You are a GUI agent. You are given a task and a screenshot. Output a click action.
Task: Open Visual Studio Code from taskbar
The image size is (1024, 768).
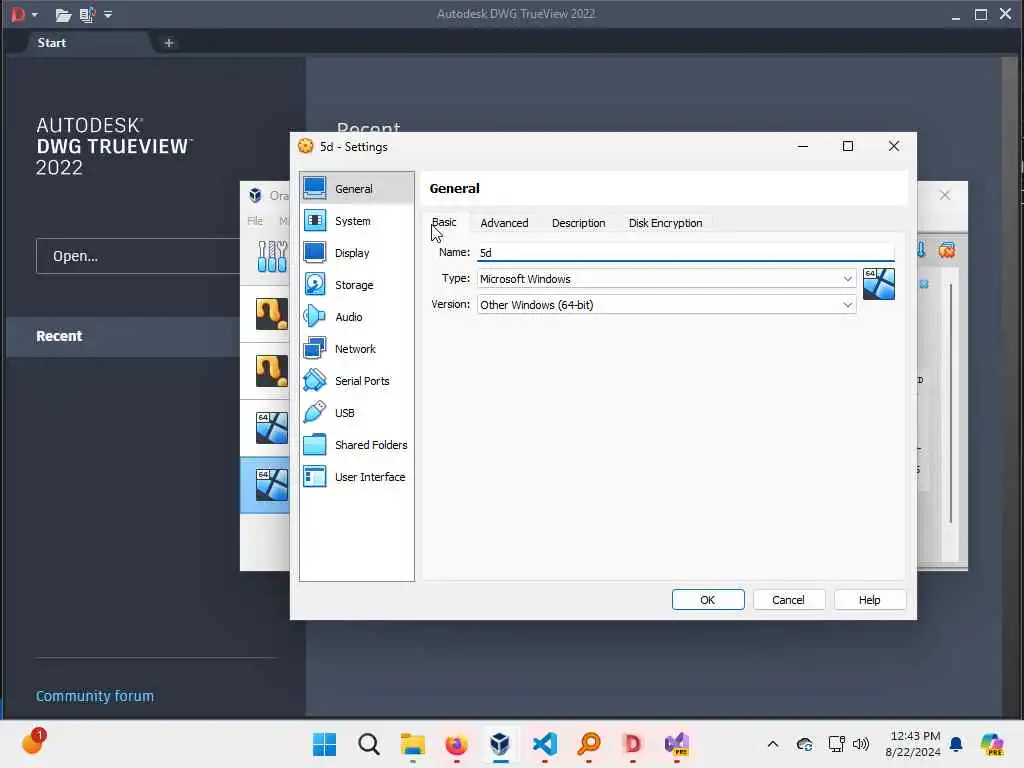point(545,744)
